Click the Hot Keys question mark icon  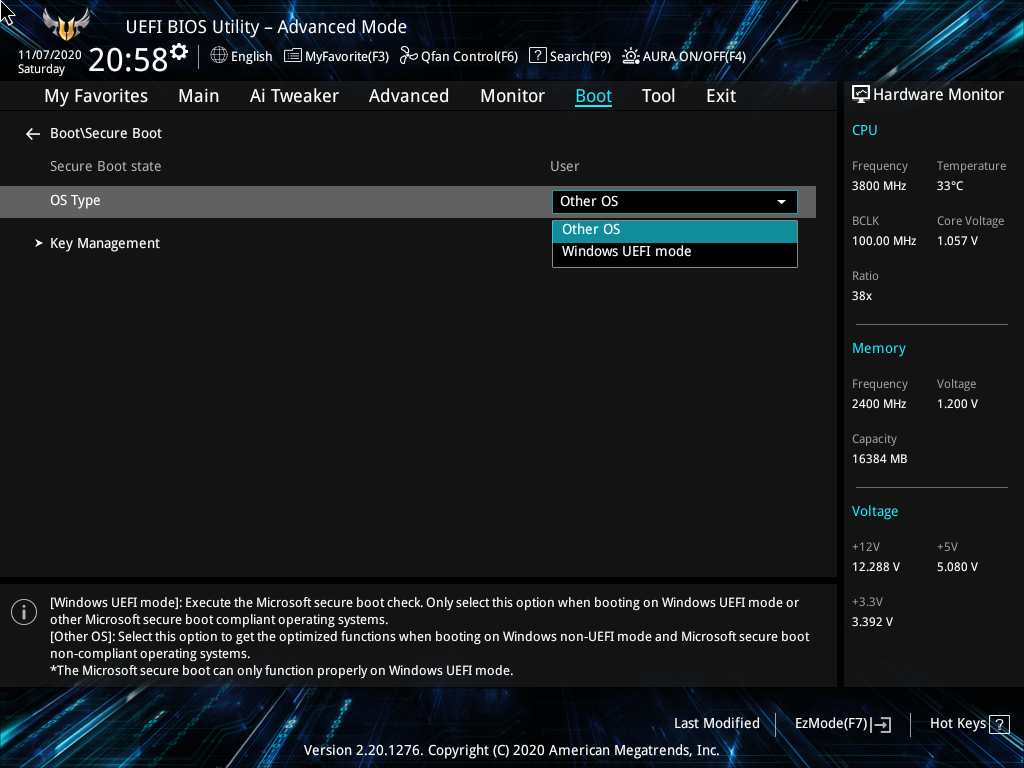(x=999, y=724)
